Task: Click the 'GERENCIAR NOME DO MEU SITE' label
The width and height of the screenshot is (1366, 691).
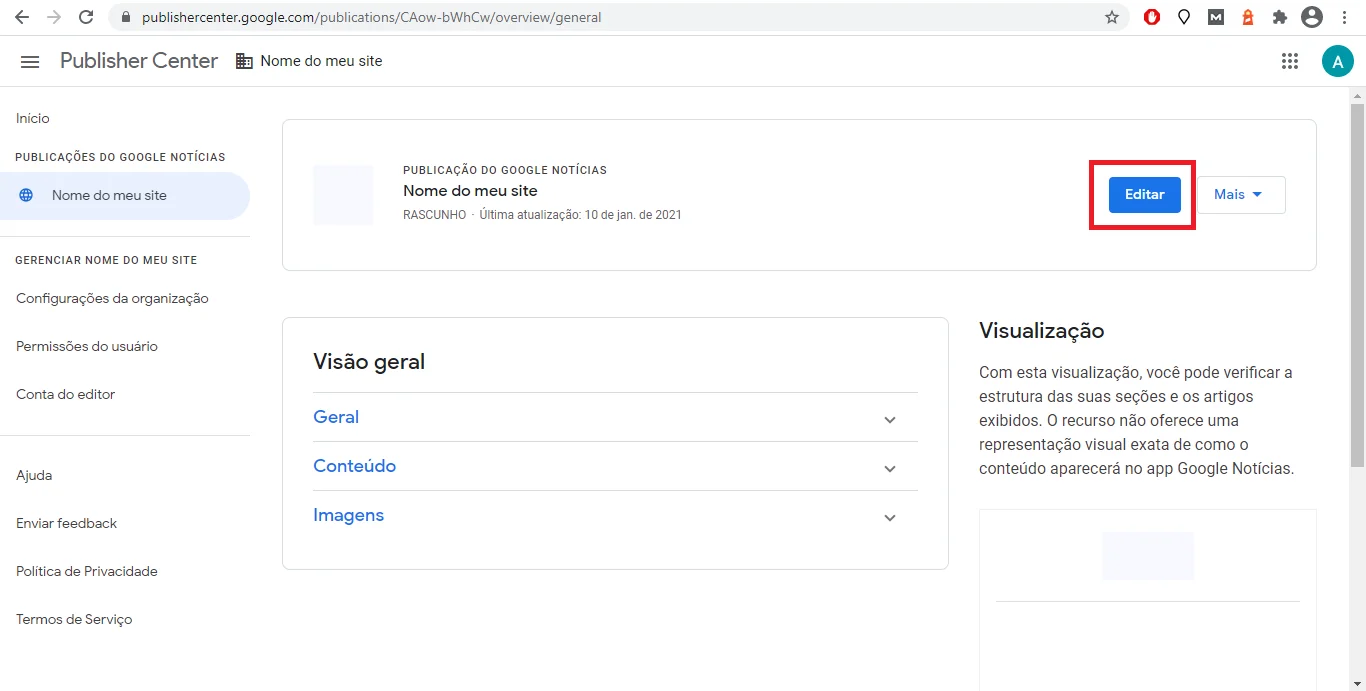Action: click(x=106, y=260)
